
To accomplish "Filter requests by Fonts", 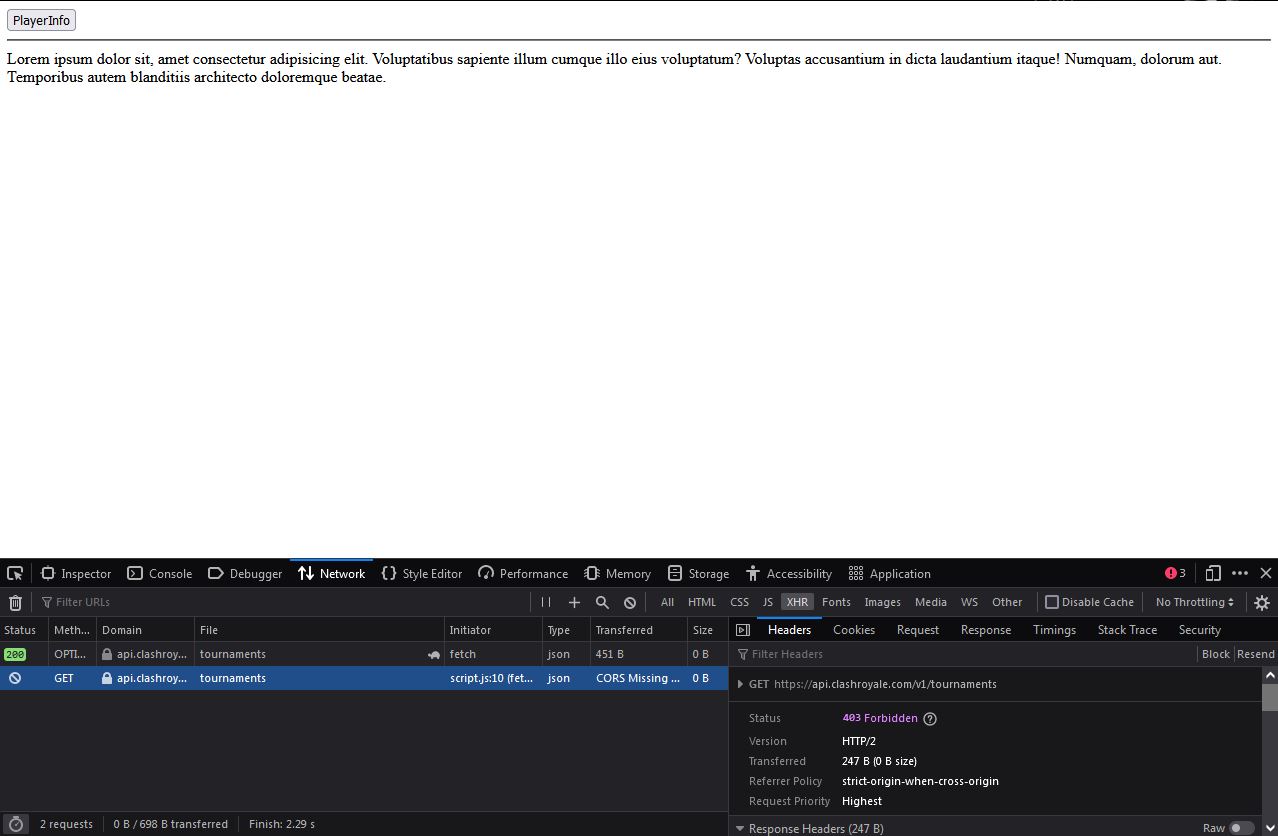I will pos(836,602).
